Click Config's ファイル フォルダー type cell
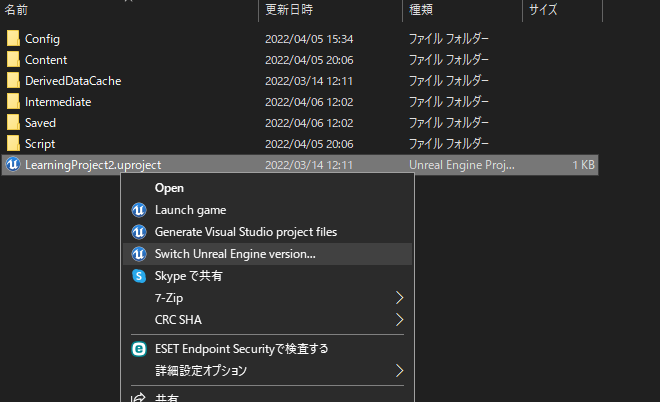Viewport: 660px width, 402px height. tap(449, 39)
